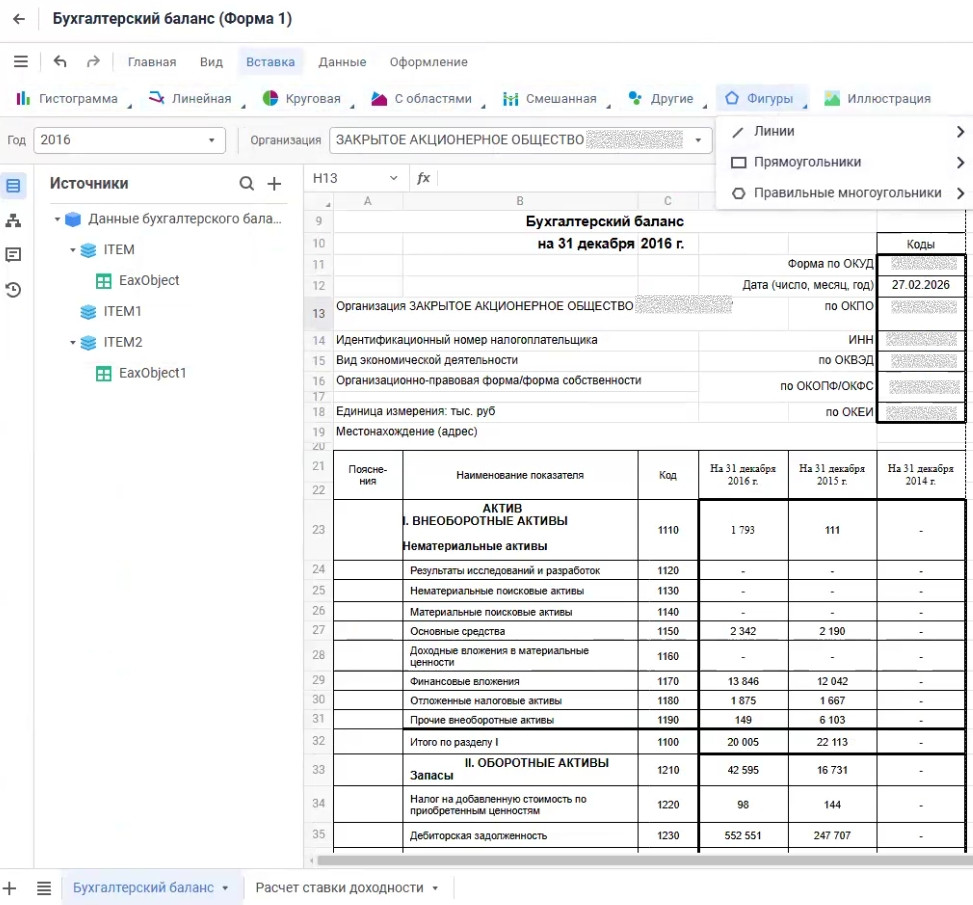This screenshot has height=905, width=973.
Task: Select the date cell 27.02.2026
Action: click(921, 285)
